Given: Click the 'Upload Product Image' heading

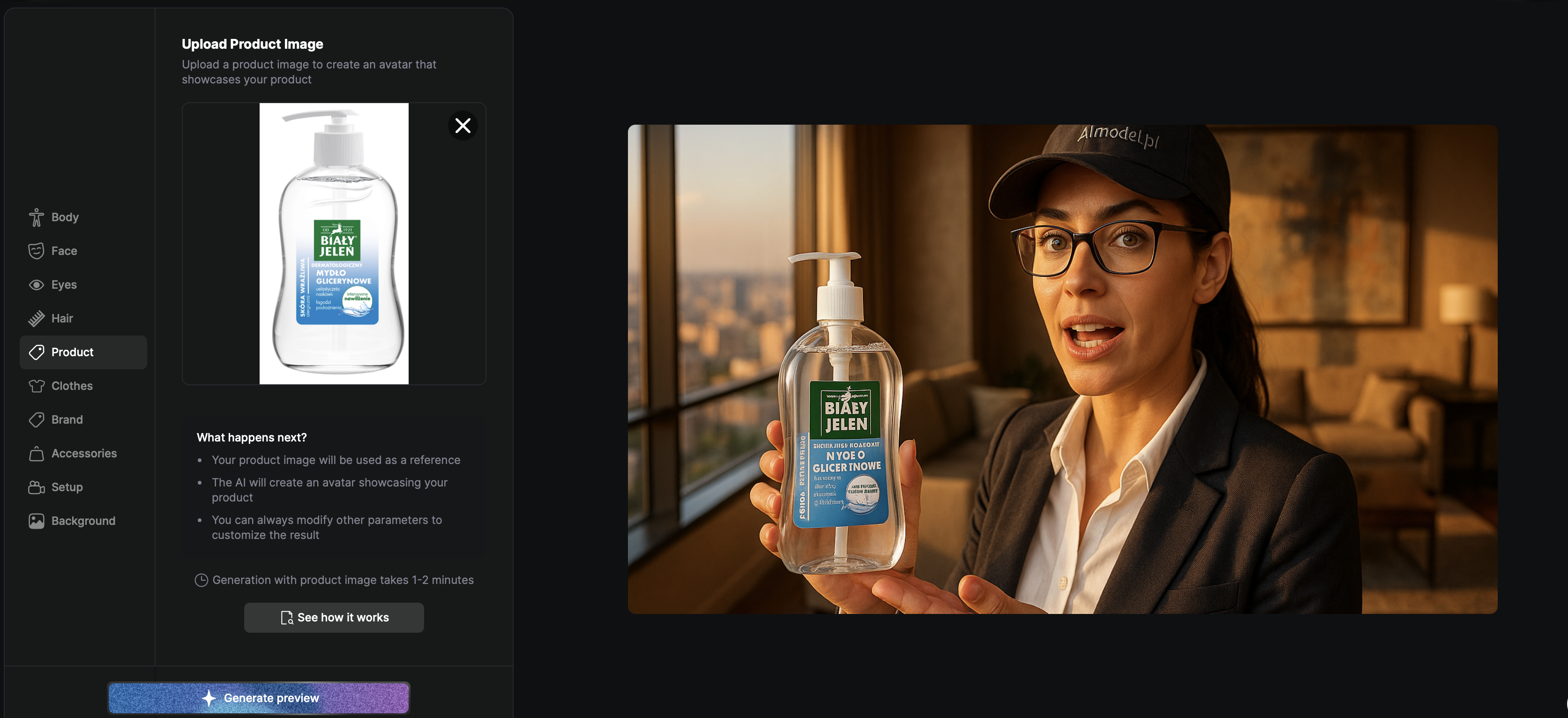Looking at the screenshot, I should 253,44.
